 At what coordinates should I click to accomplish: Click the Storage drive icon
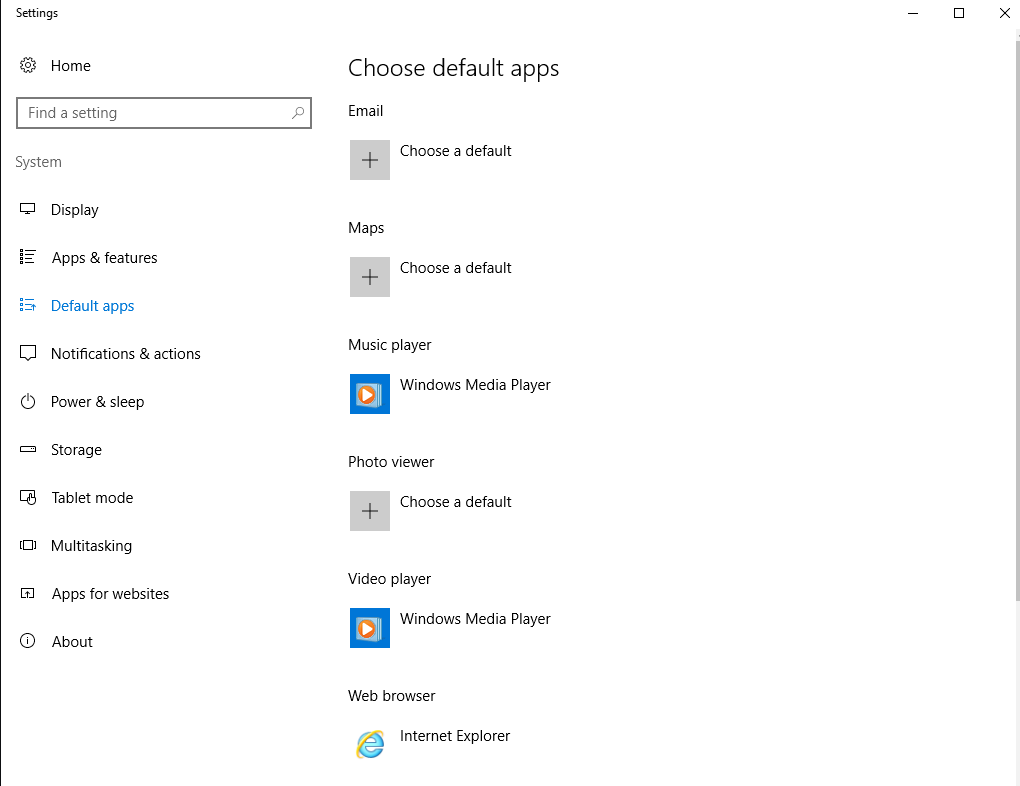(x=28, y=450)
